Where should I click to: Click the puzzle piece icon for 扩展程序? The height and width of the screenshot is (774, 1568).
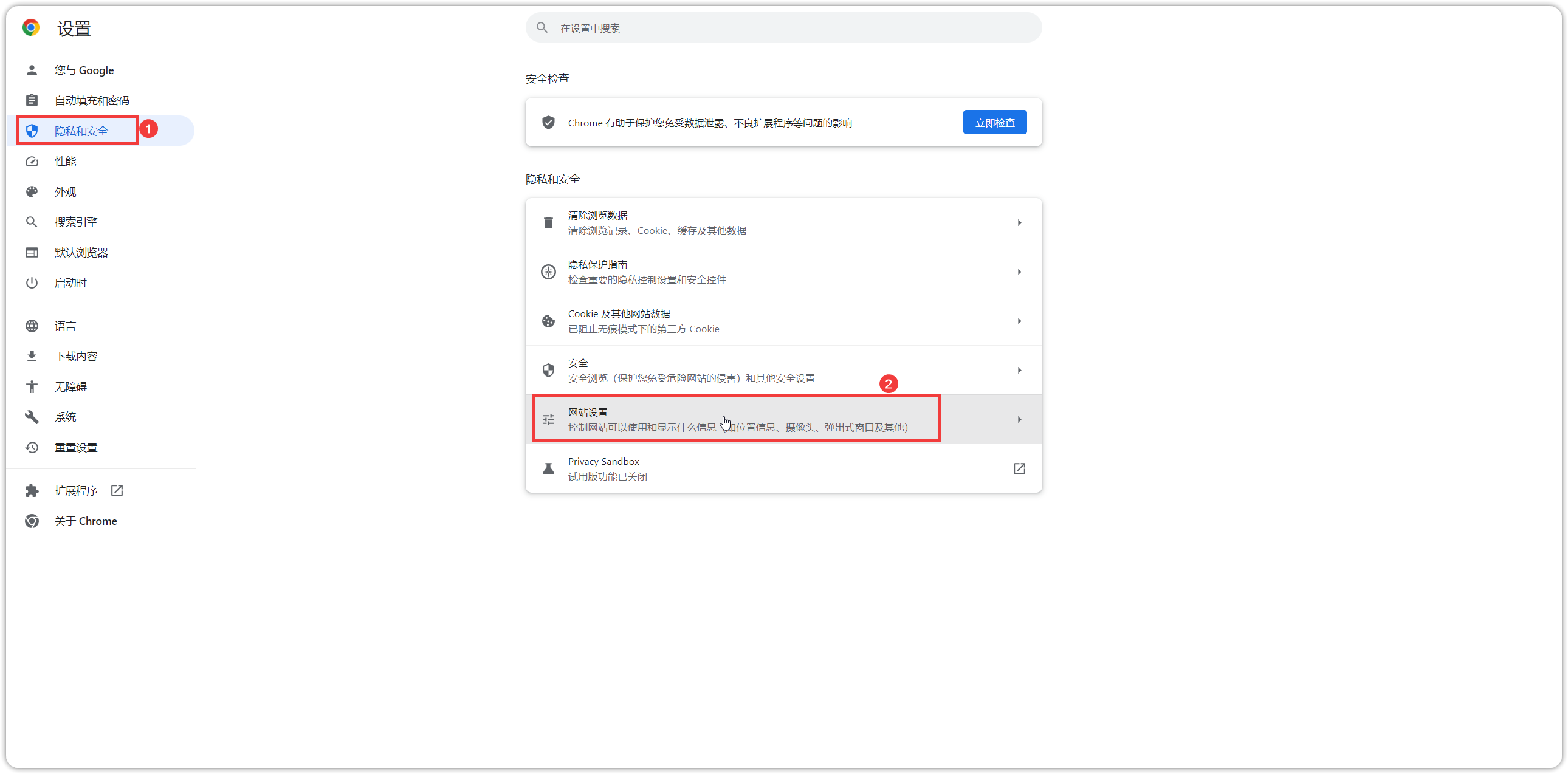(32, 491)
